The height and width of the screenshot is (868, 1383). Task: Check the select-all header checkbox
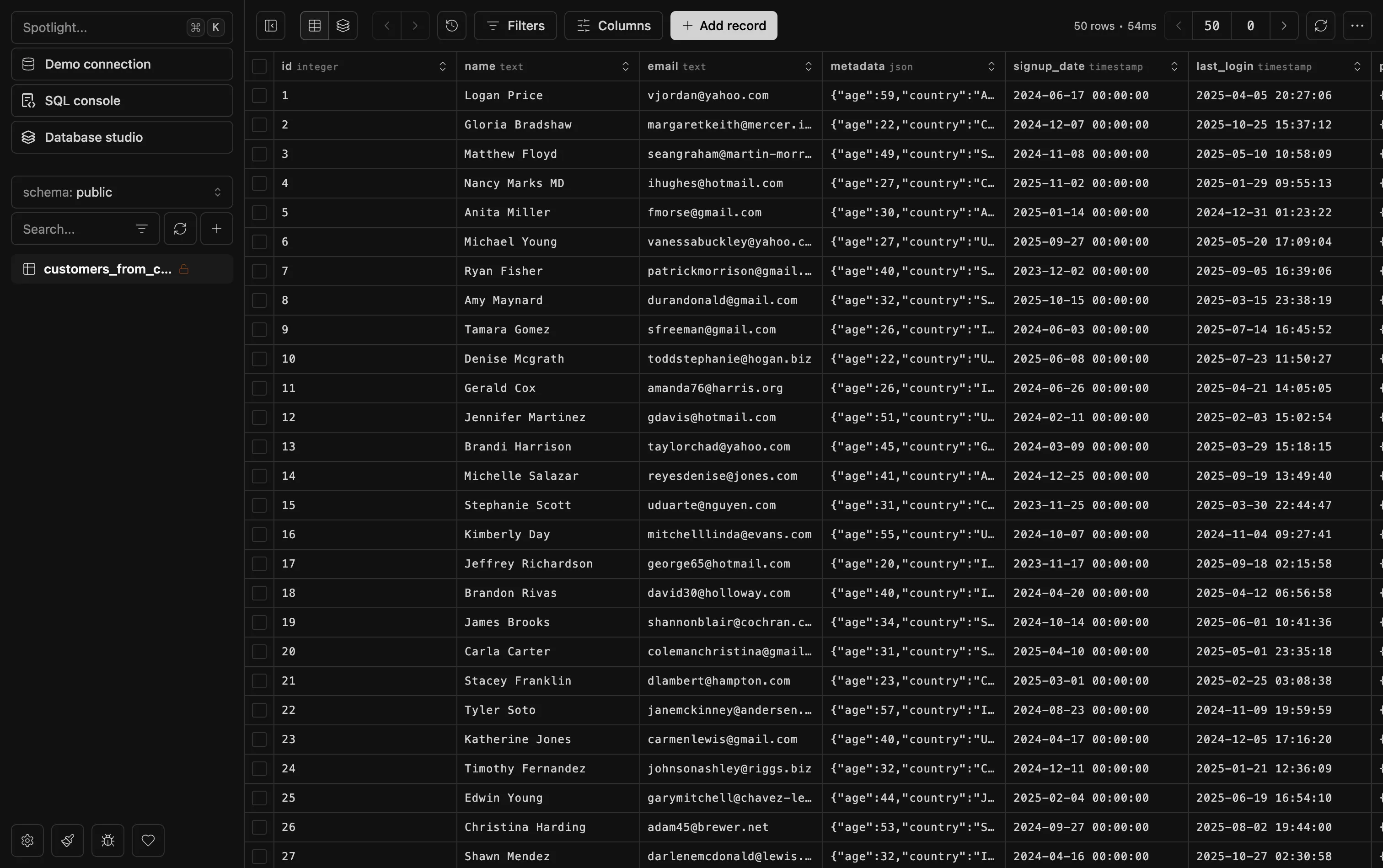[x=259, y=67]
